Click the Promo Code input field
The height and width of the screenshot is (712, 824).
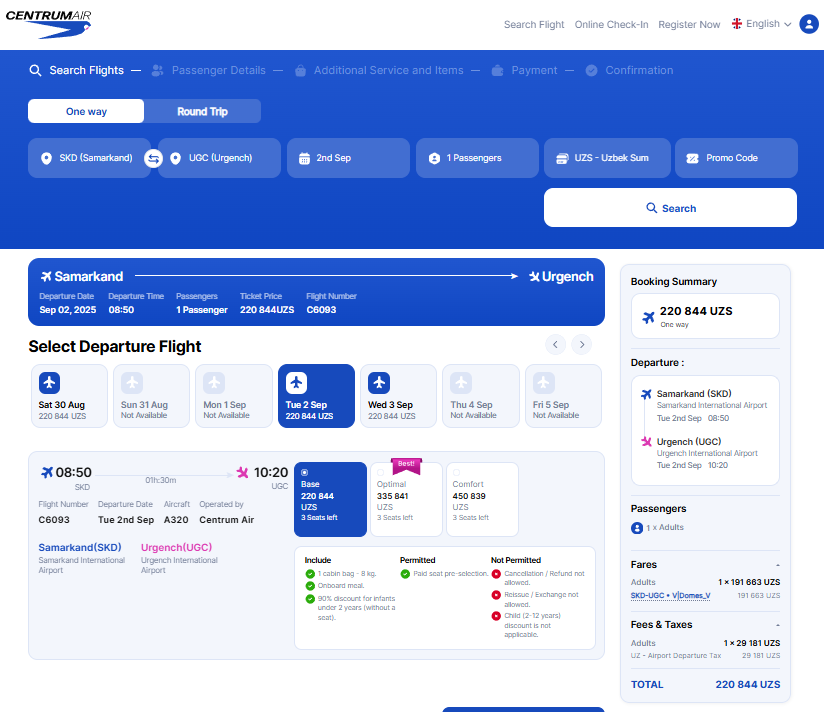click(736, 158)
